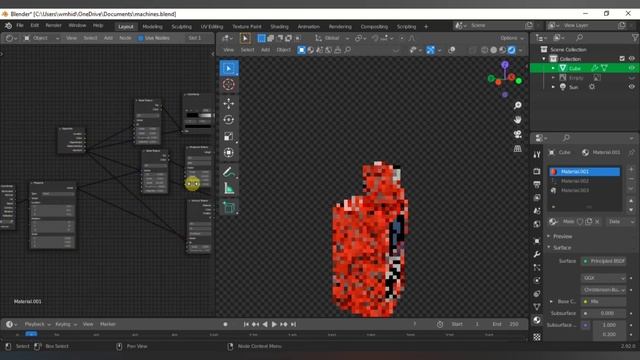
Task: Click the Mix base color button
Action: coord(603,302)
